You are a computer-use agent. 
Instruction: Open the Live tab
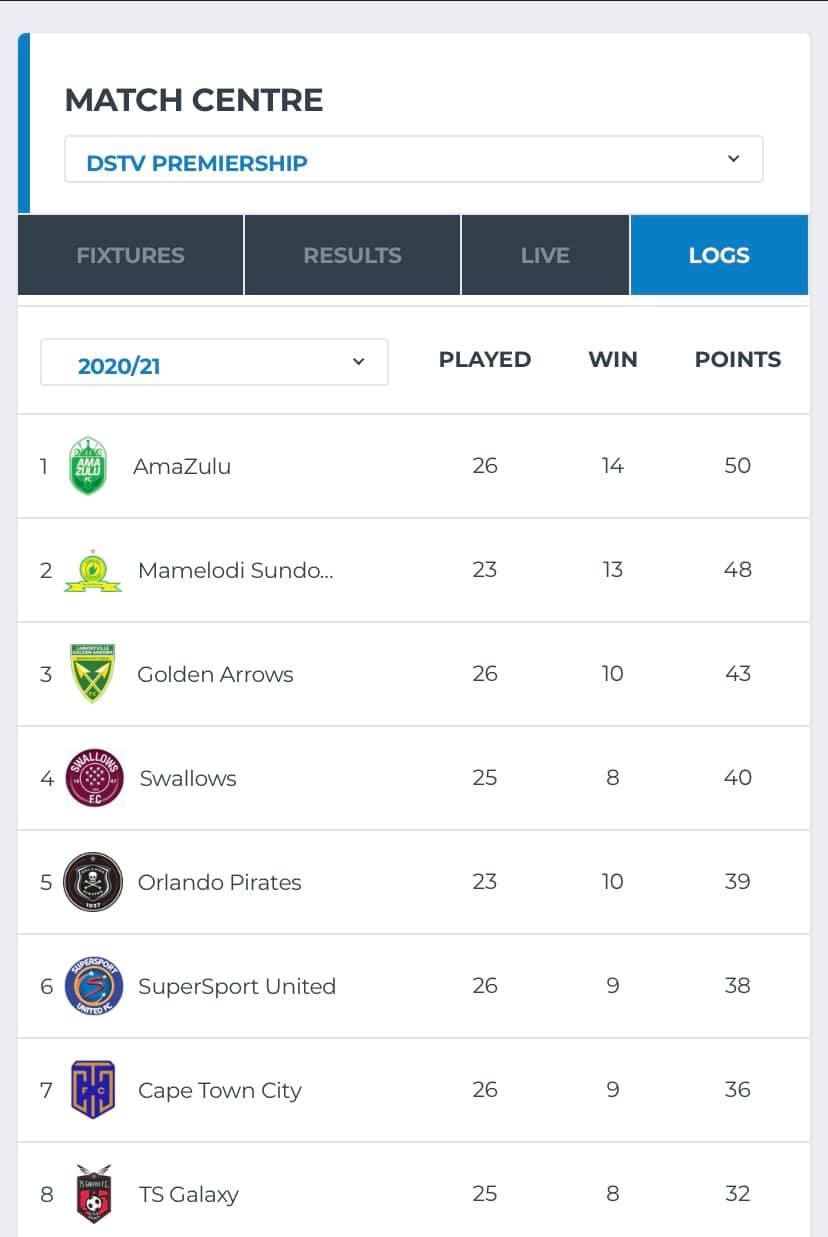click(x=545, y=255)
